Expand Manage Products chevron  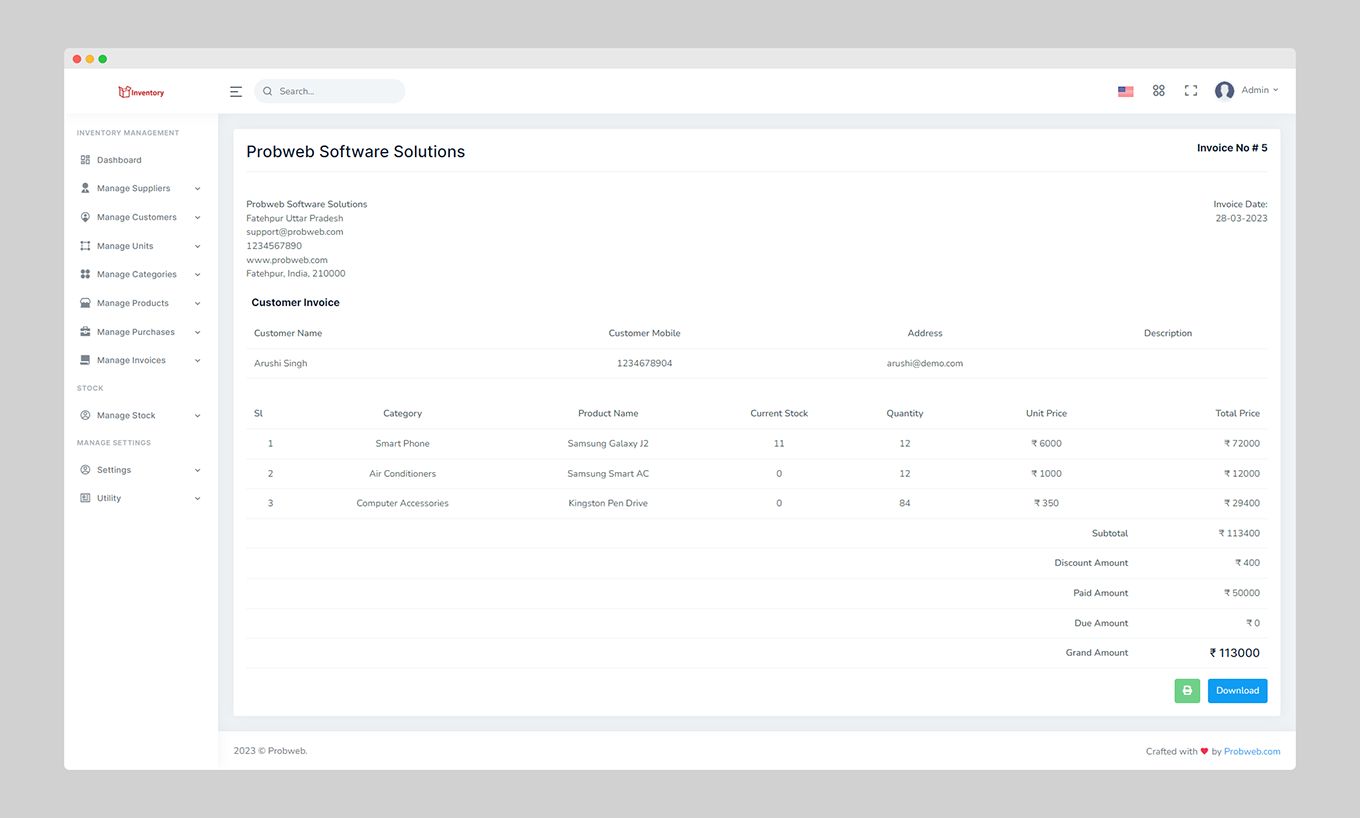pos(197,303)
